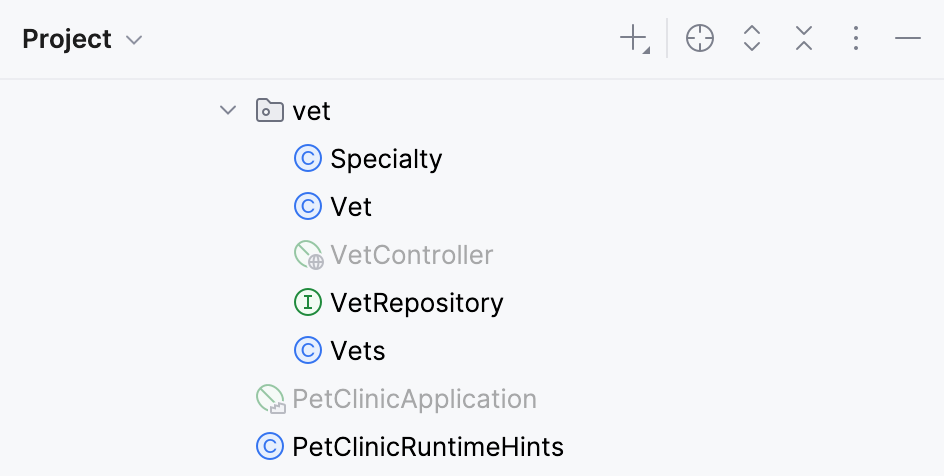Screen dimensions: 944x476
Task: Select PetClinicRuntimeHints in the tree
Action: [x=427, y=446]
